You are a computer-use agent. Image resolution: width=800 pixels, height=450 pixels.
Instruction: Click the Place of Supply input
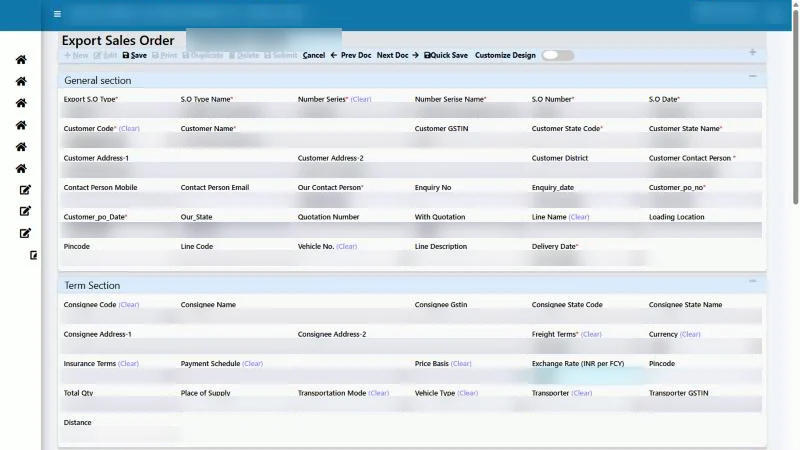tap(236, 405)
